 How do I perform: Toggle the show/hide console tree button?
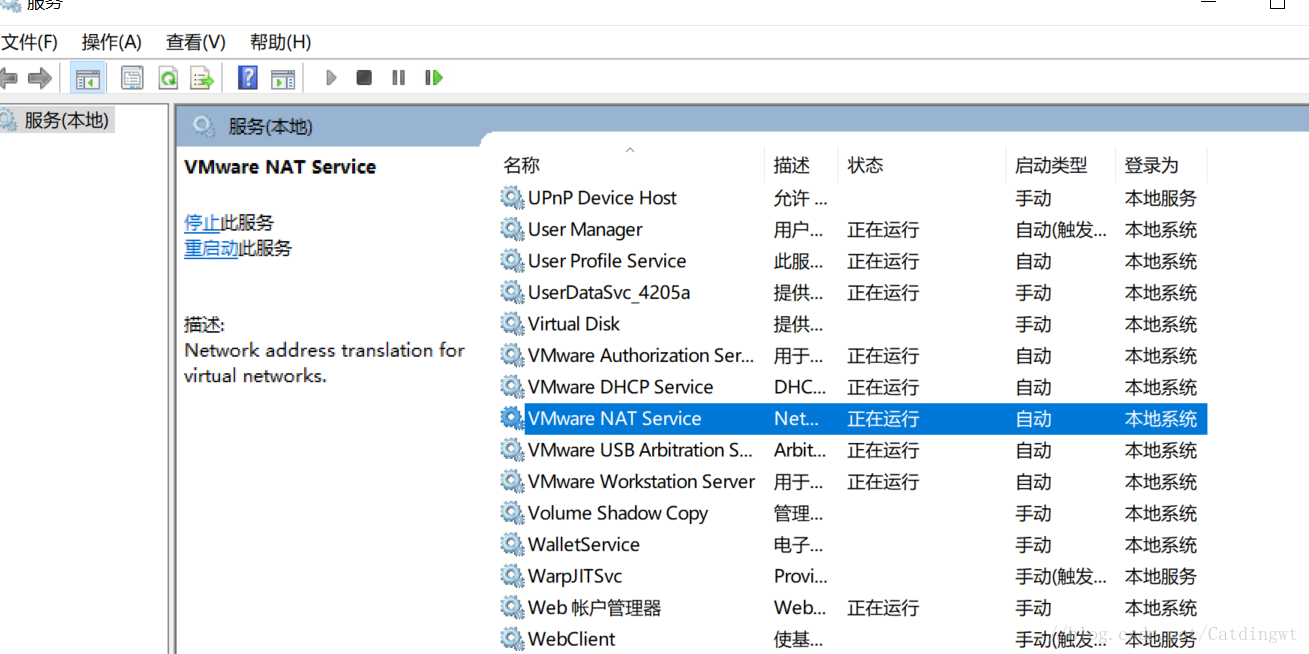point(88,78)
